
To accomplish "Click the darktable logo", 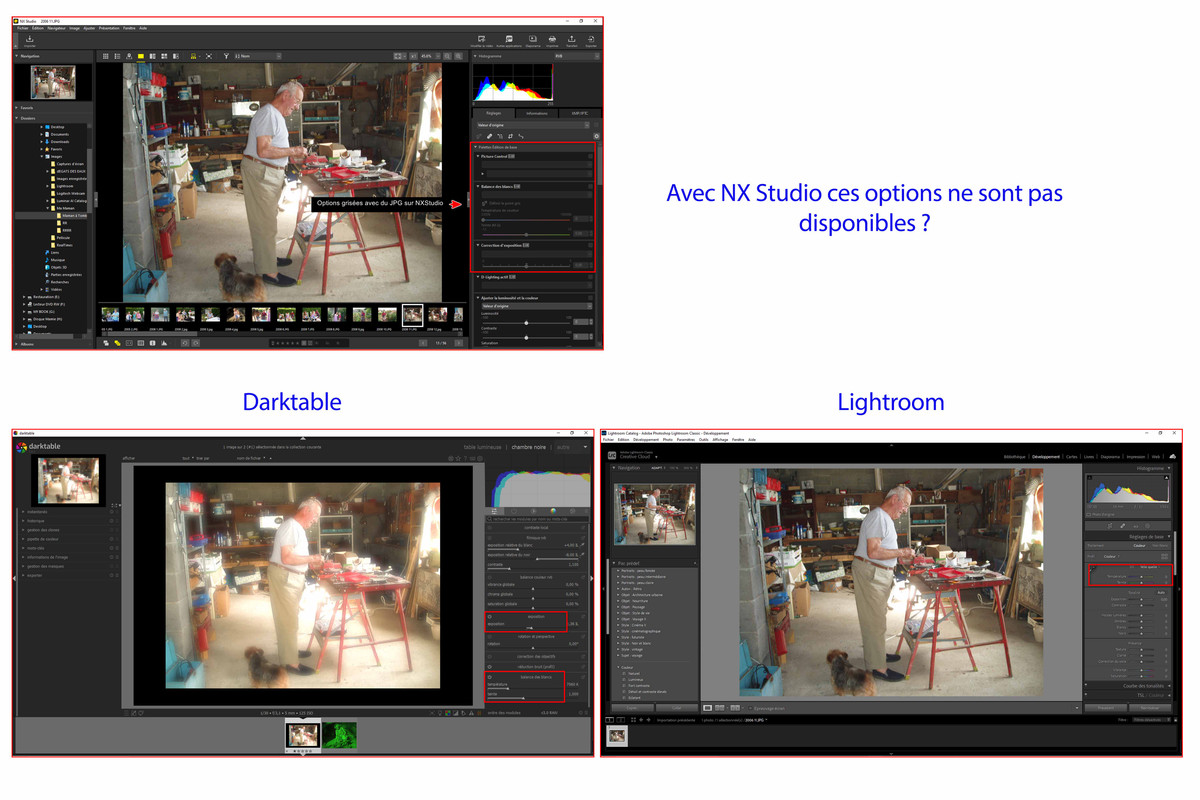I will (21, 447).
